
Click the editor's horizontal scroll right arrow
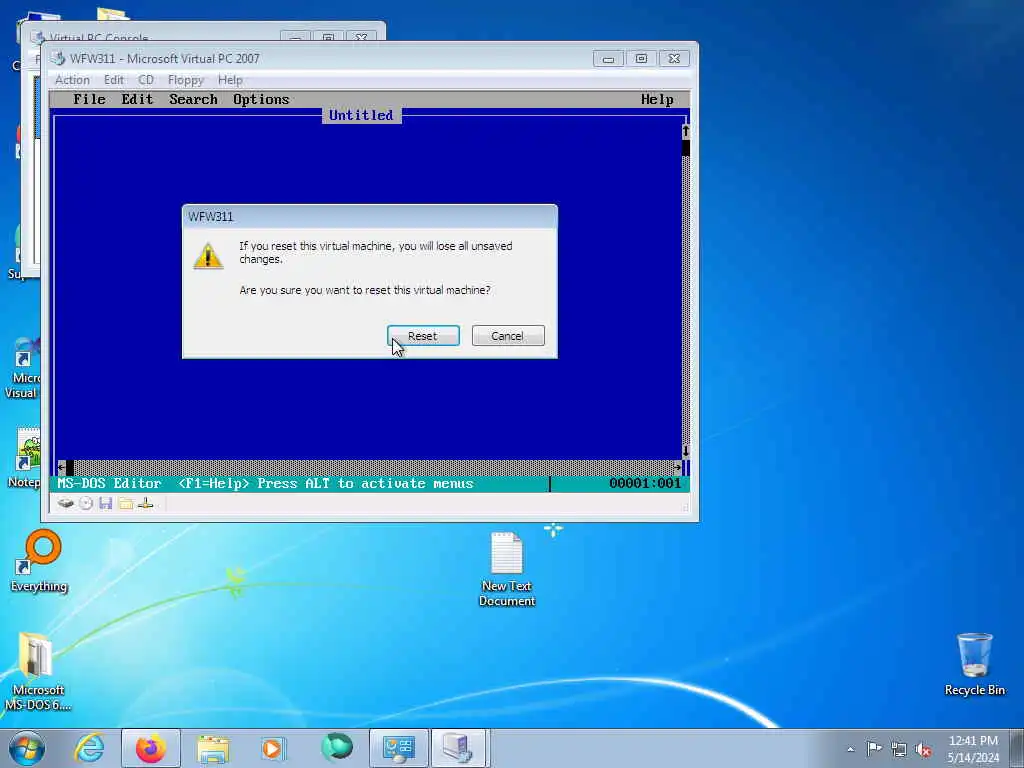click(677, 467)
